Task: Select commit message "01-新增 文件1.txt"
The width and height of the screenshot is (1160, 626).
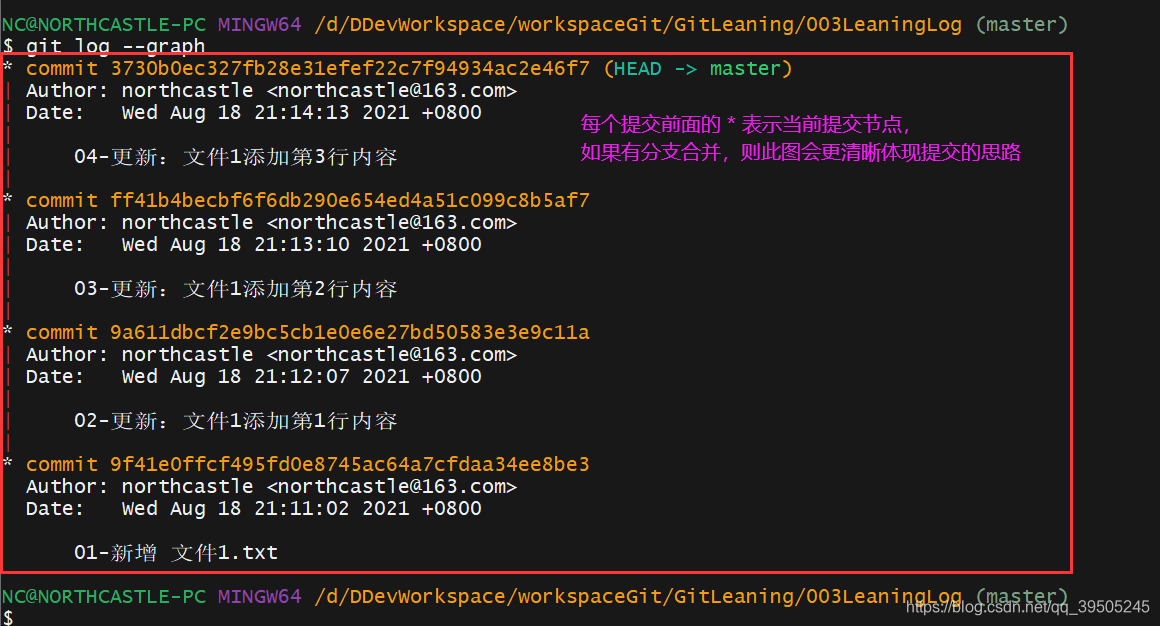Action: 176,553
